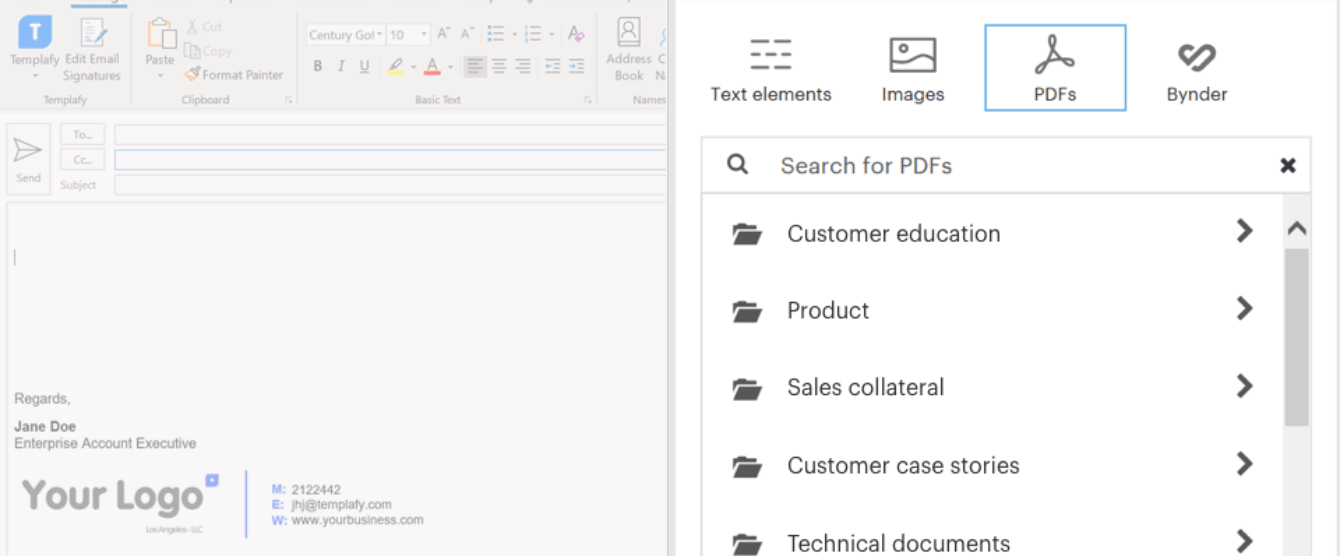Toggle underline formatting
This screenshot has width=1340, height=556.
pos(364,67)
